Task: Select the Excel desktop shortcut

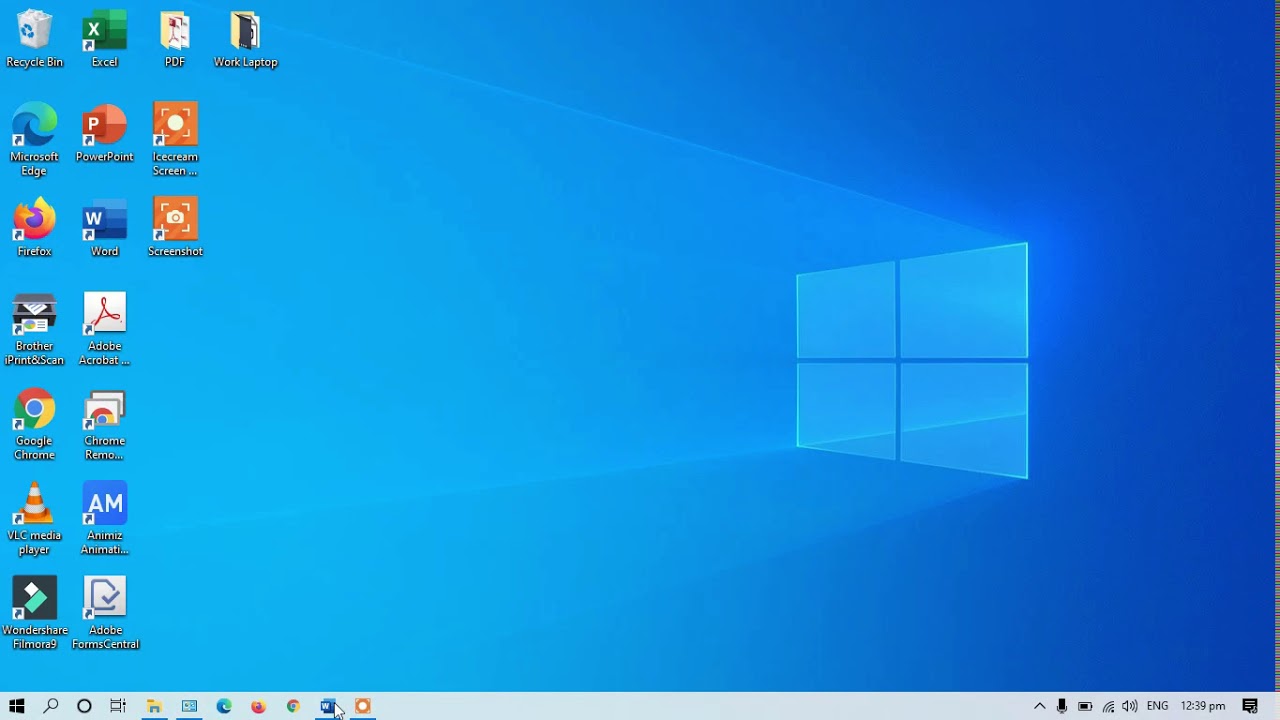Action: point(104,40)
